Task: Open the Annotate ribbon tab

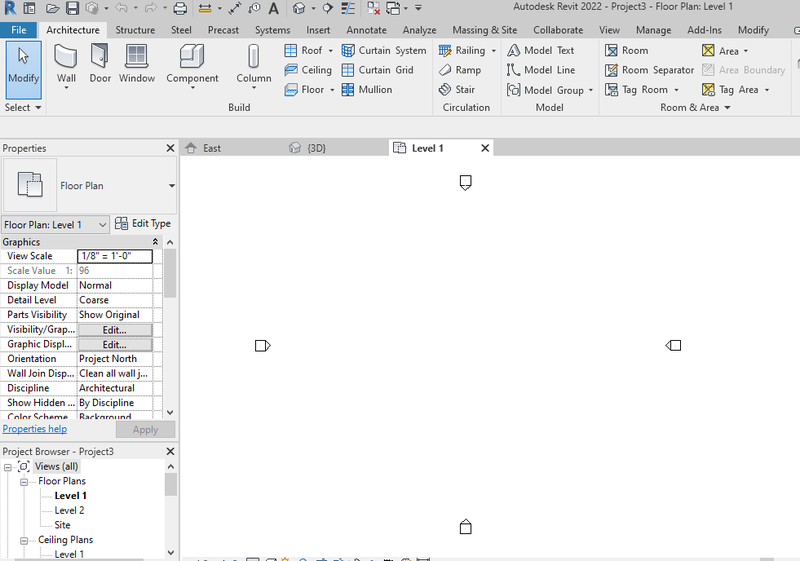Action: 366,30
